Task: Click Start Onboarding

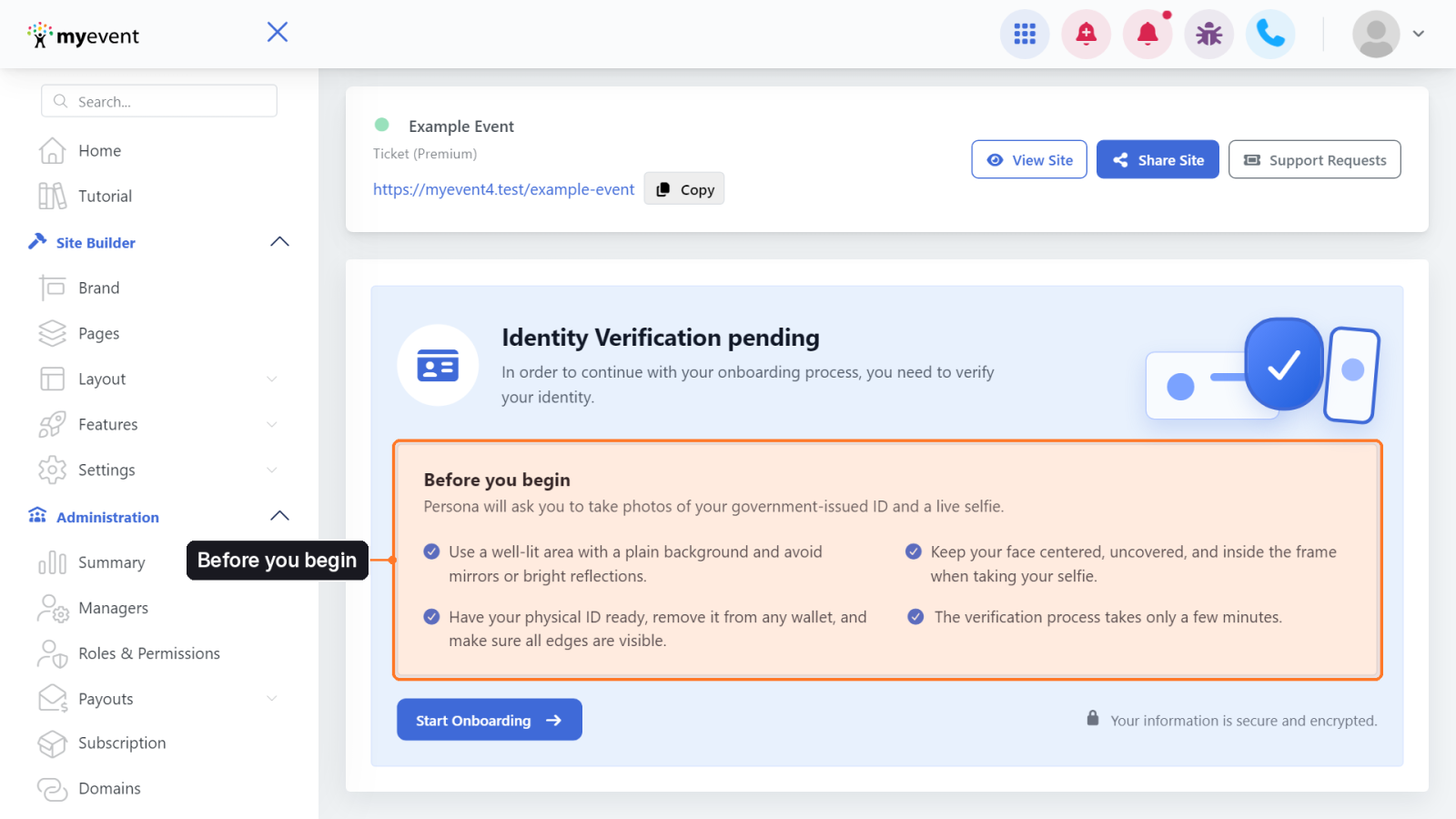Action: click(490, 720)
